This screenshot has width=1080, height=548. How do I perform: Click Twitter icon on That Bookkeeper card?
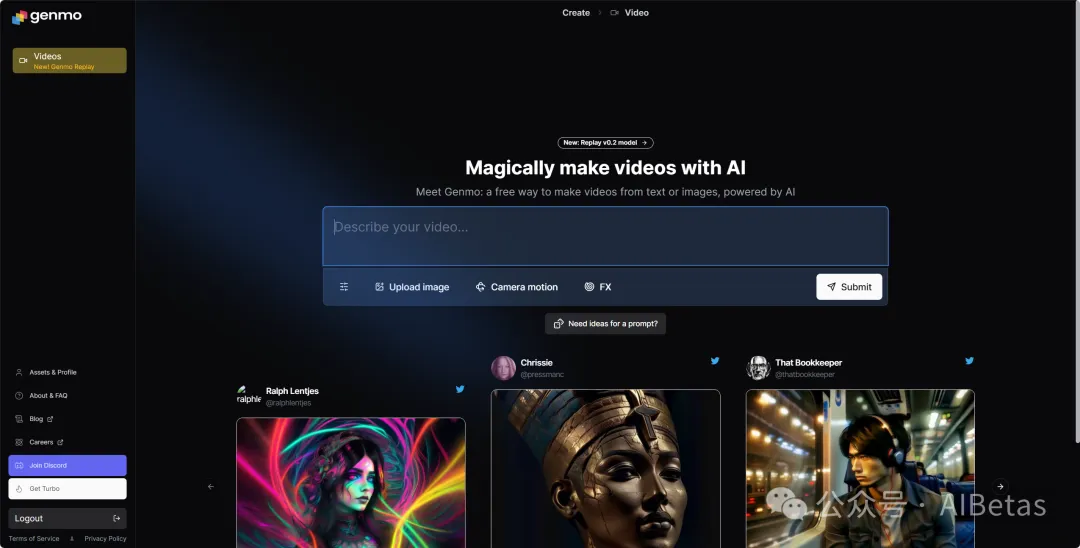click(x=969, y=361)
